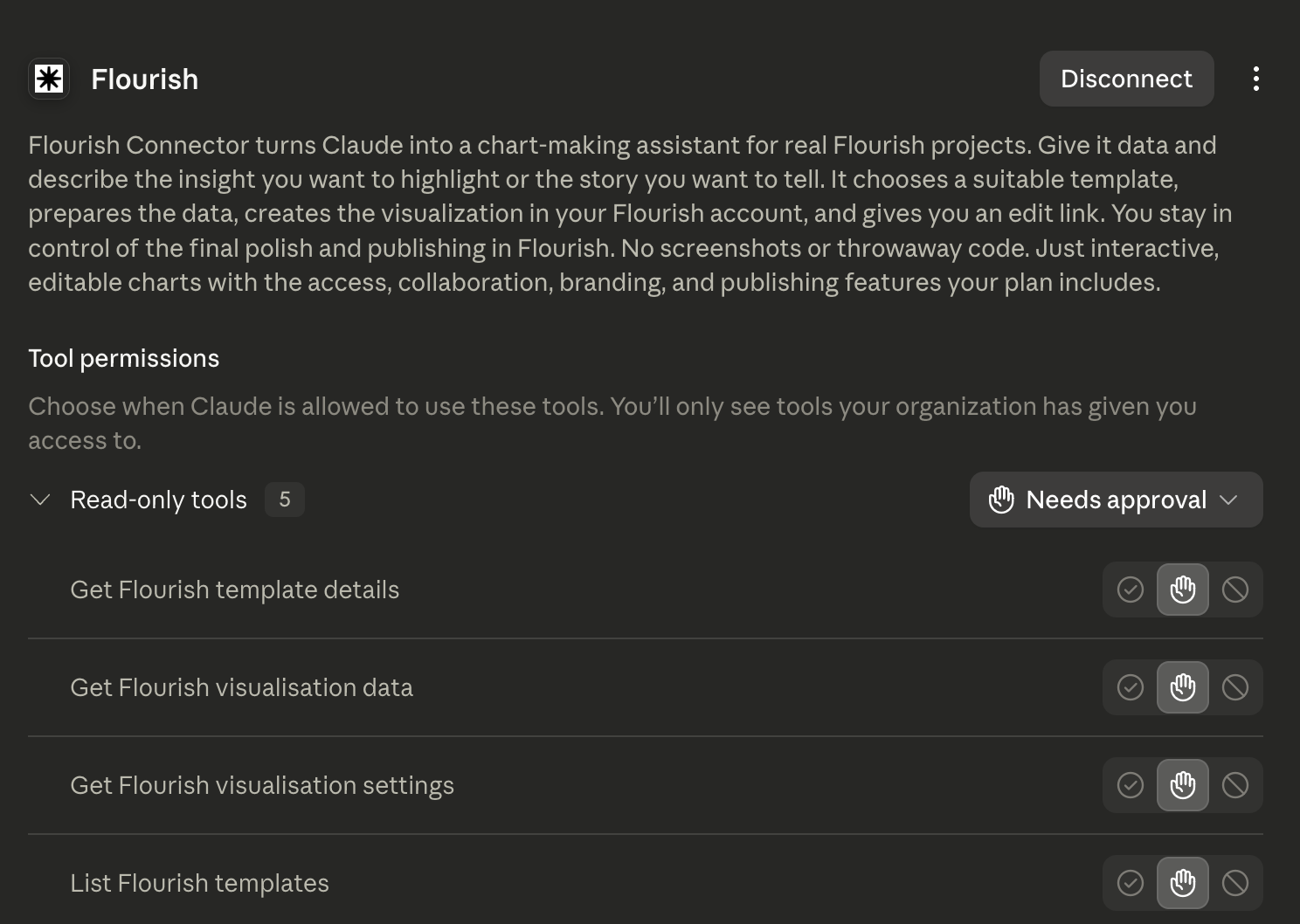Click List Flourish templates label

pyautogui.click(x=199, y=883)
